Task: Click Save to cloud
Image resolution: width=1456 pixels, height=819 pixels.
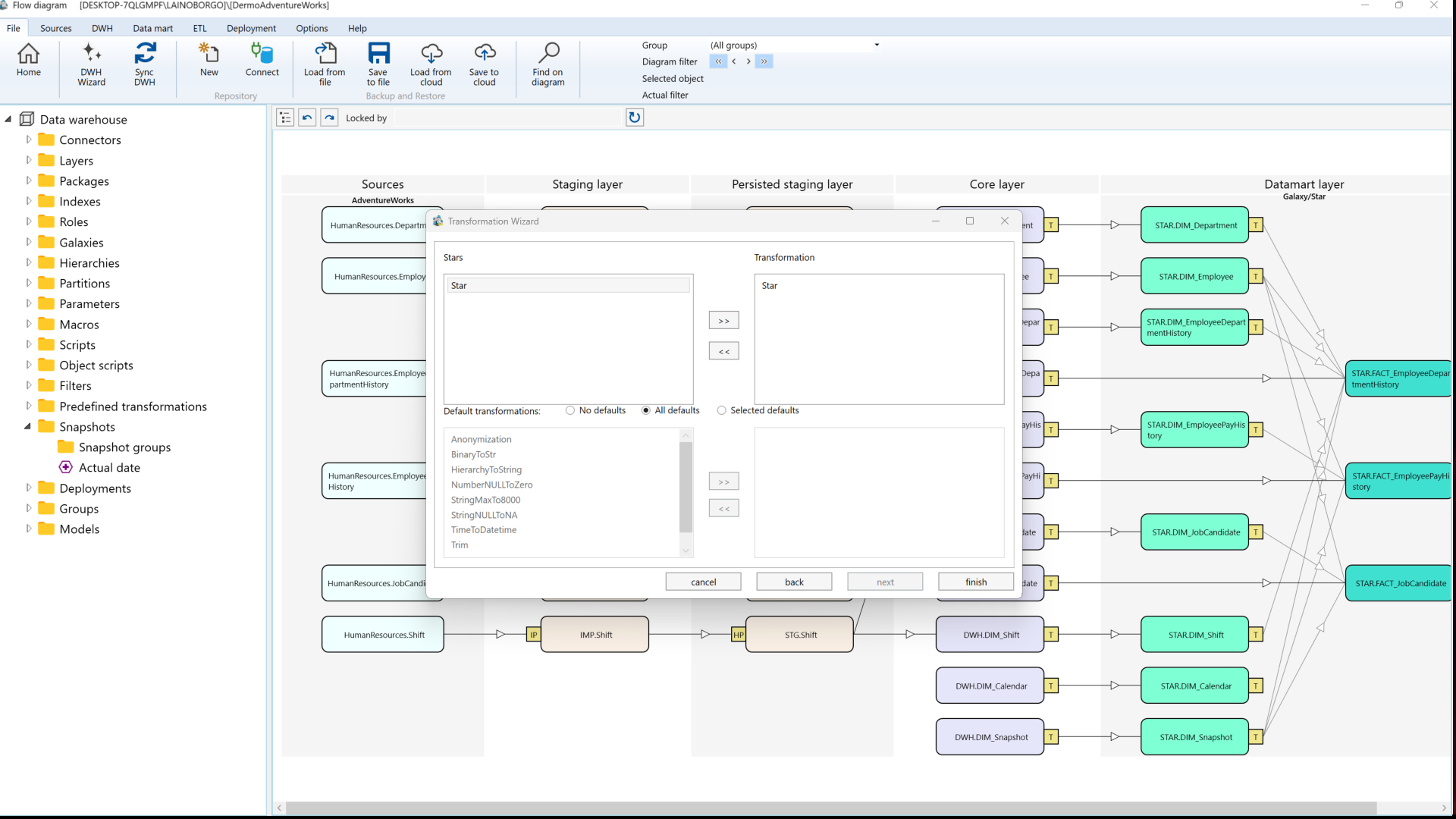Action: point(485,64)
